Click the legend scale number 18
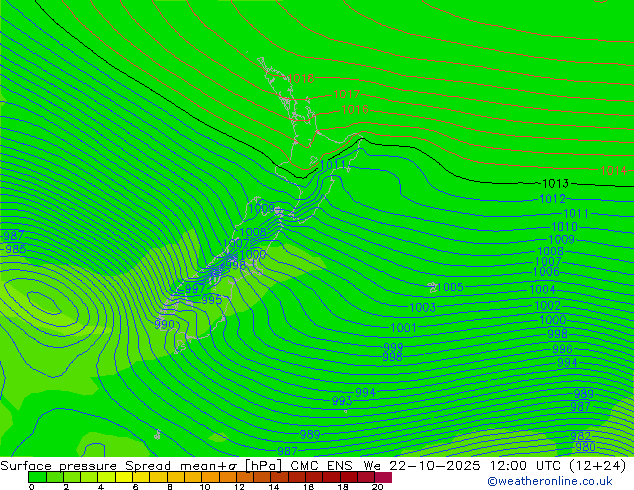 click(343, 487)
